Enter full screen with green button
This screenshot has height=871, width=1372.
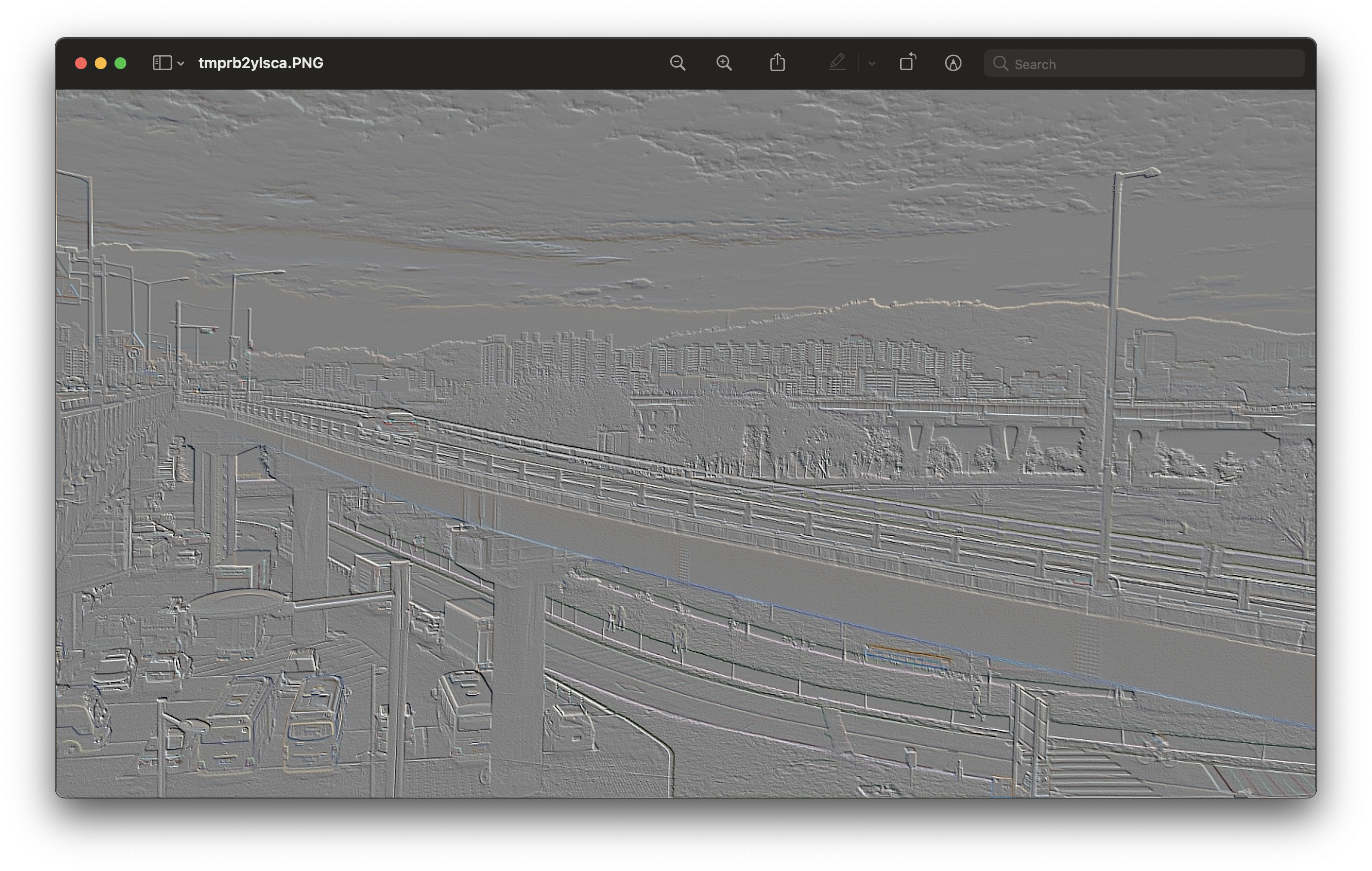click(120, 63)
